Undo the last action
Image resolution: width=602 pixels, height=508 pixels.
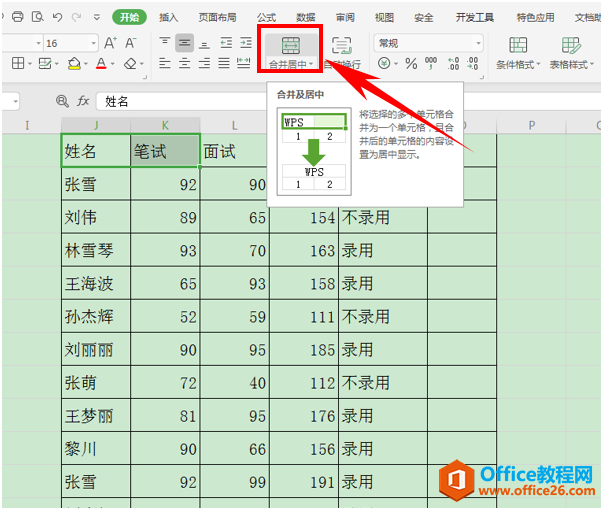click(x=58, y=17)
